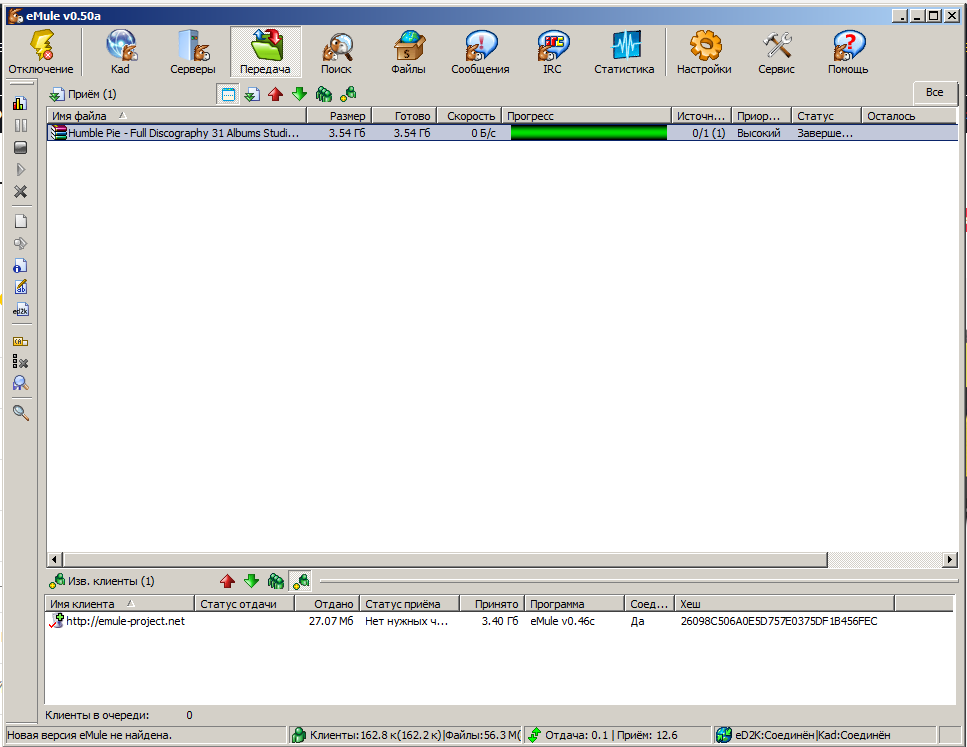This screenshot has height=747, width=967.
Task: Open the Серверы (servers) page
Action: 192,52
